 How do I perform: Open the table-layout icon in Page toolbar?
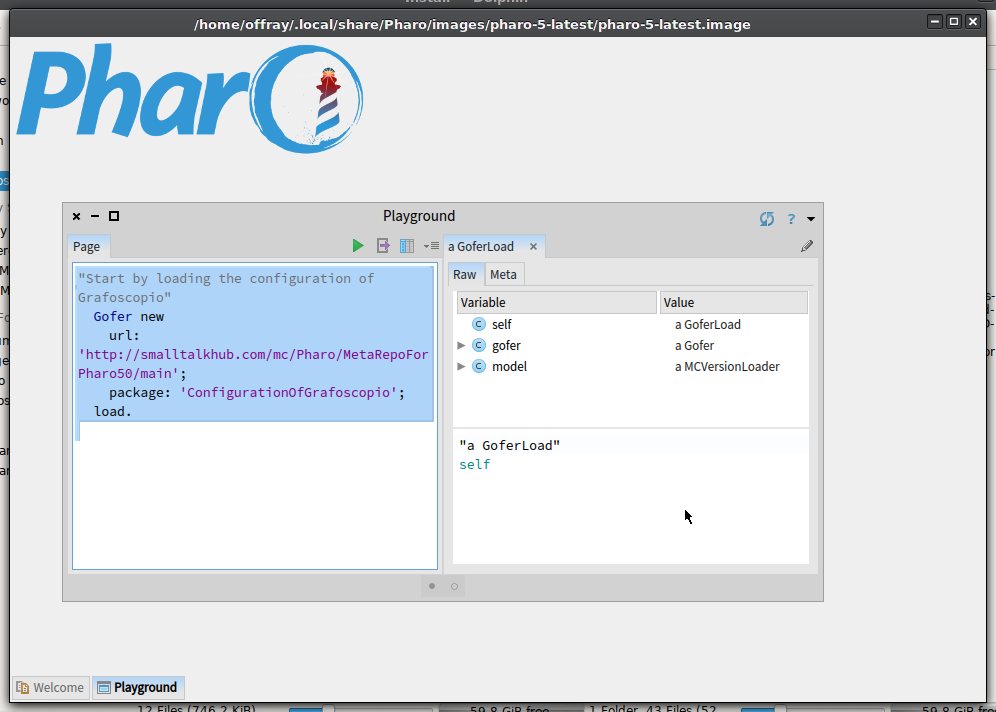(x=407, y=246)
